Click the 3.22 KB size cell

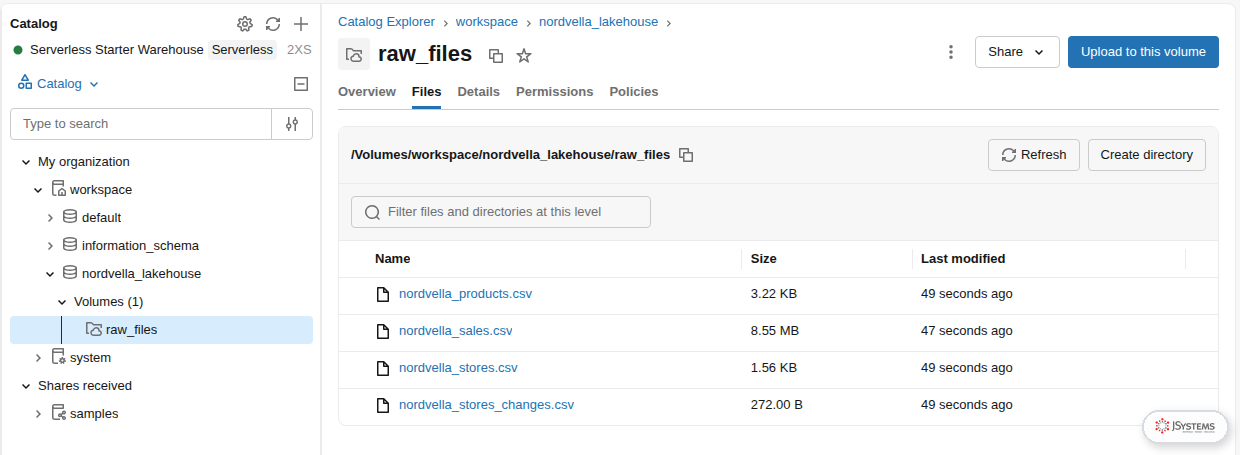774,294
